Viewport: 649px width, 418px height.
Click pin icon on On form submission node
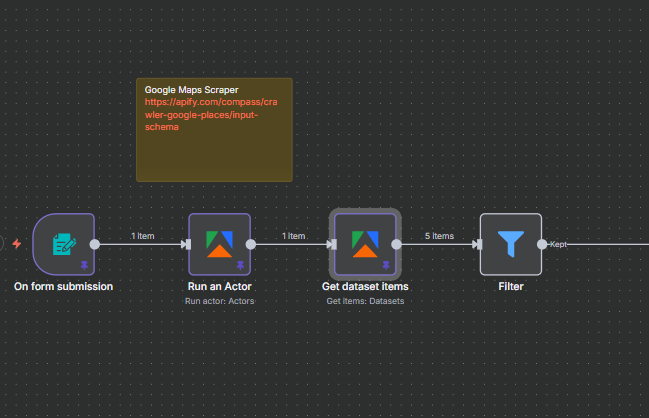click(84, 265)
